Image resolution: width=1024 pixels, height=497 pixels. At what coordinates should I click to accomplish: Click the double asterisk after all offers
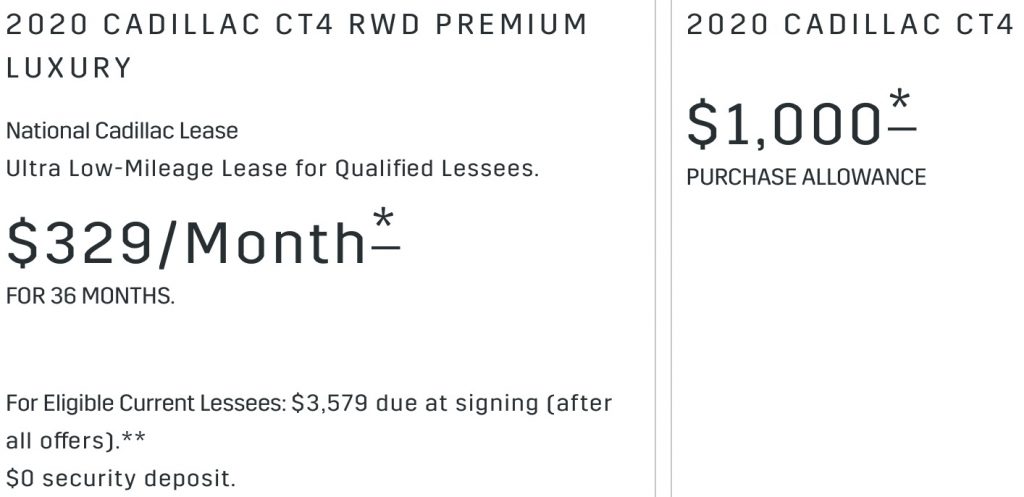134,438
